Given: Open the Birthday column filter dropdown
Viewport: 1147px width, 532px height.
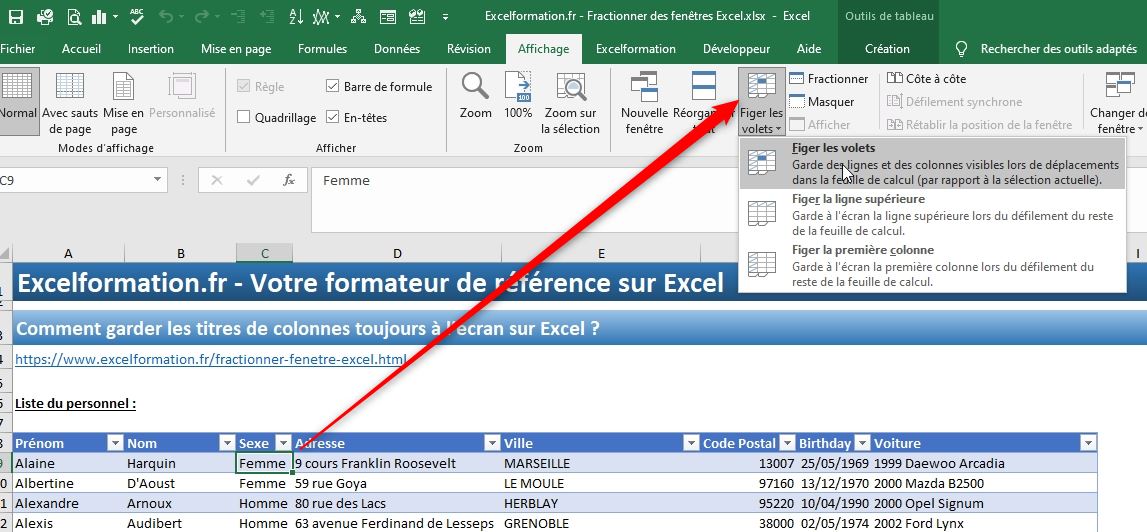Looking at the screenshot, I should click(x=862, y=443).
